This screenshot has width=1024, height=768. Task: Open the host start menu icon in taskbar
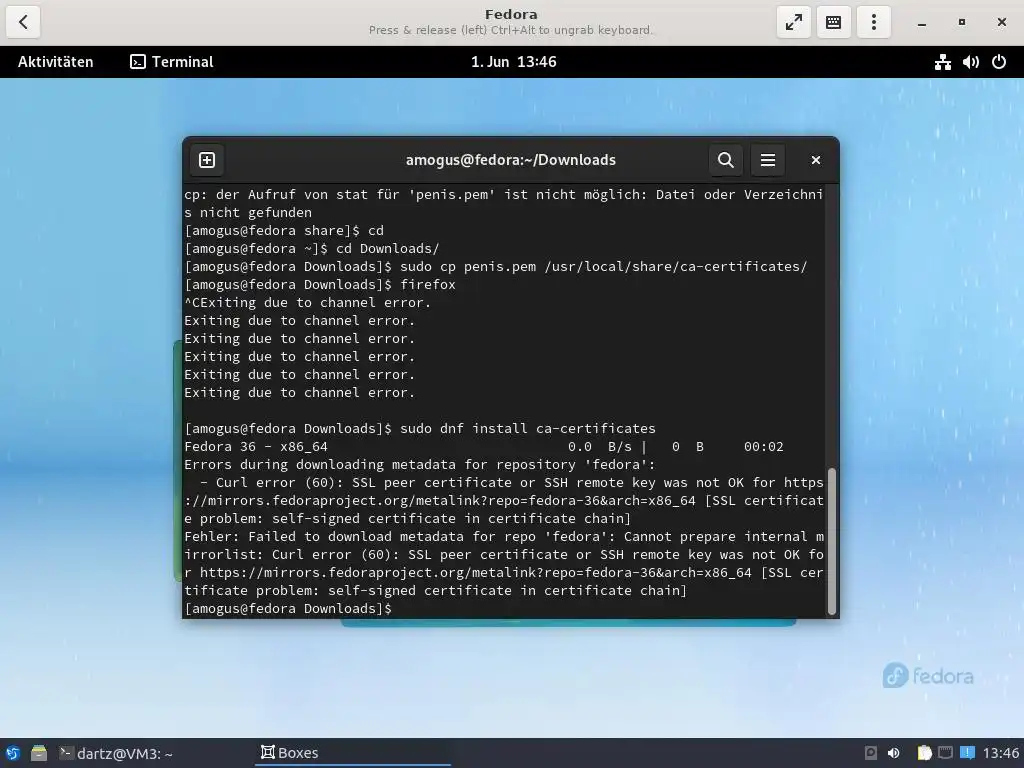(x=12, y=753)
